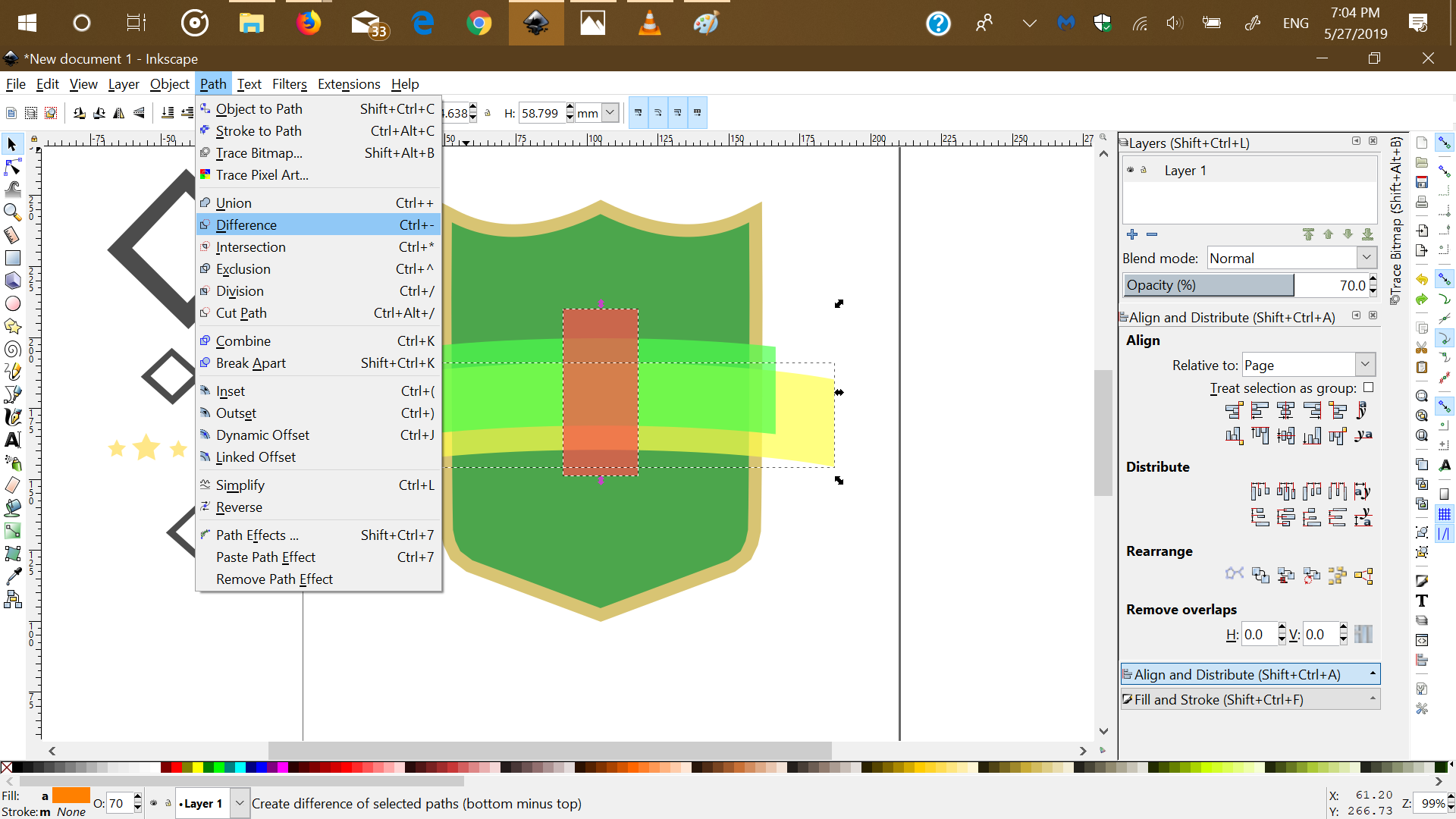Viewport: 1456px width, 819px height.
Task: Select the Dropper color picker tool
Action: [x=13, y=576]
